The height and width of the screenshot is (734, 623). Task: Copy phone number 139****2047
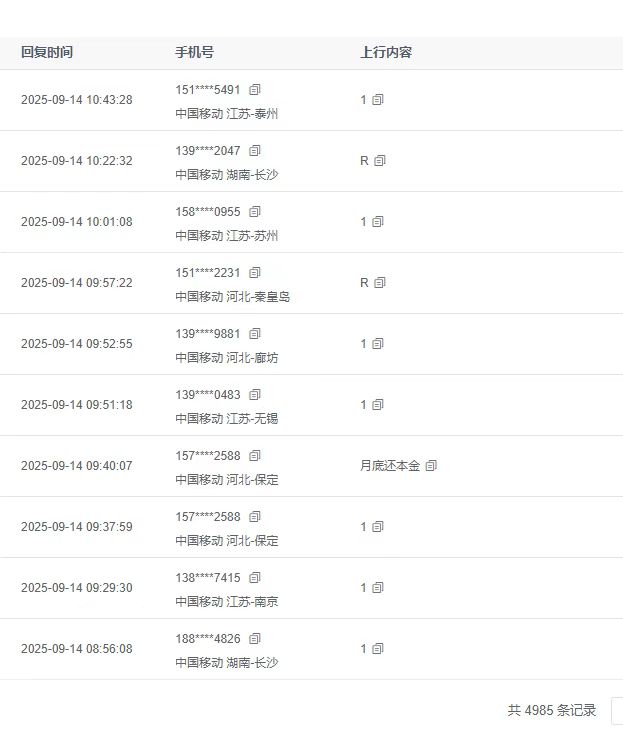tap(255, 150)
